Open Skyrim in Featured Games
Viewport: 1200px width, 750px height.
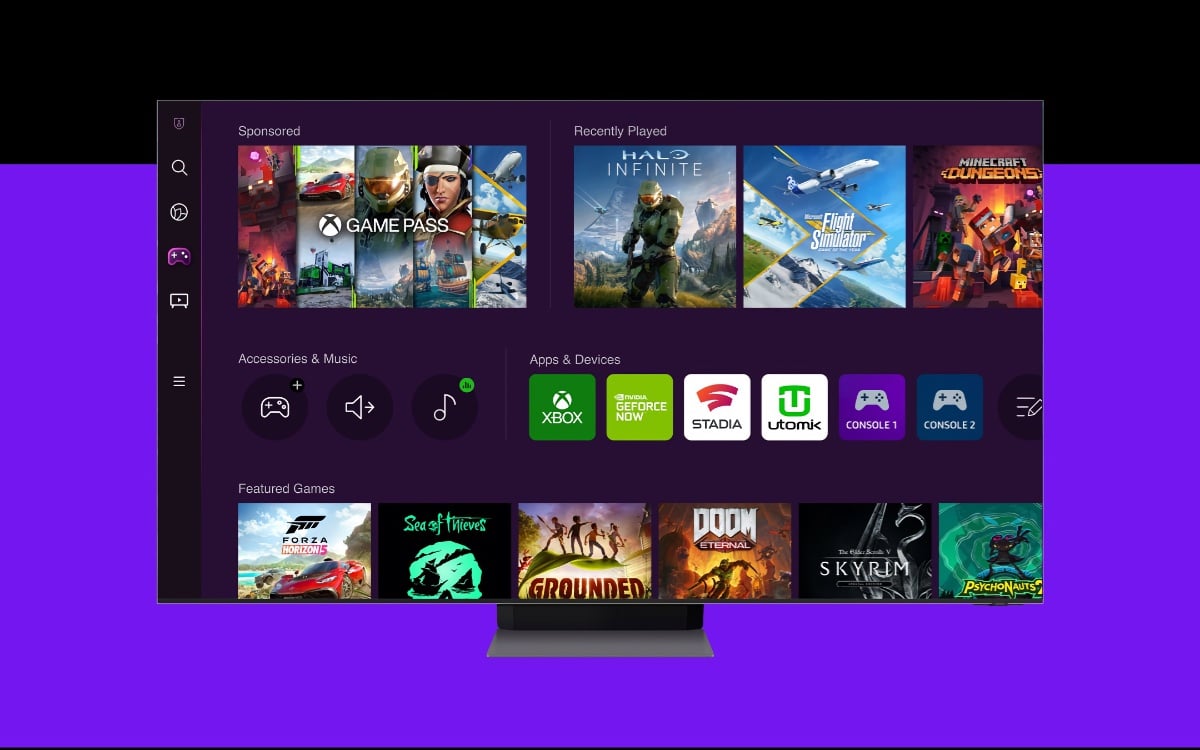pyautogui.click(x=865, y=551)
